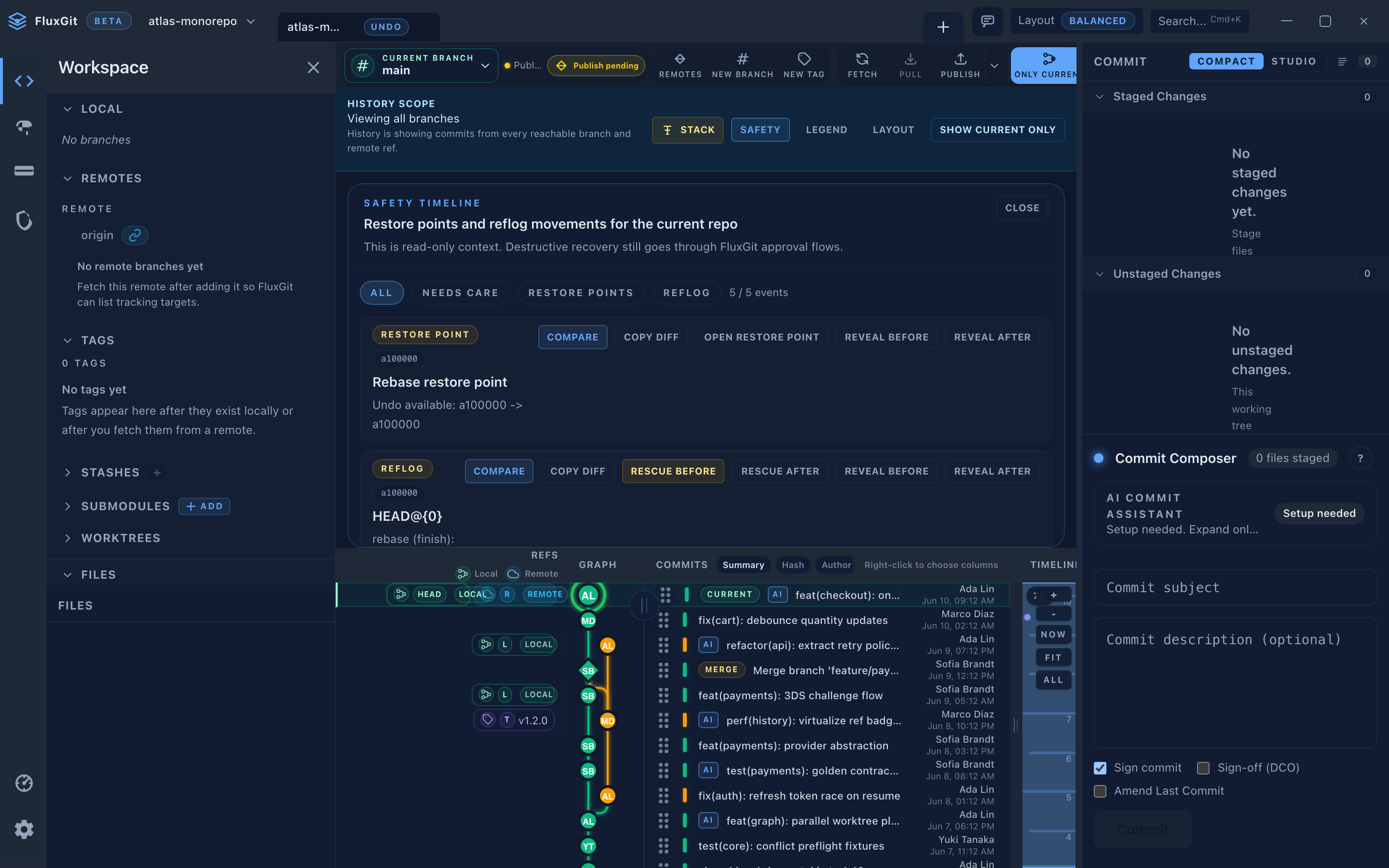Click the Undo button in tab
The image size is (1389, 868).
(x=386, y=27)
